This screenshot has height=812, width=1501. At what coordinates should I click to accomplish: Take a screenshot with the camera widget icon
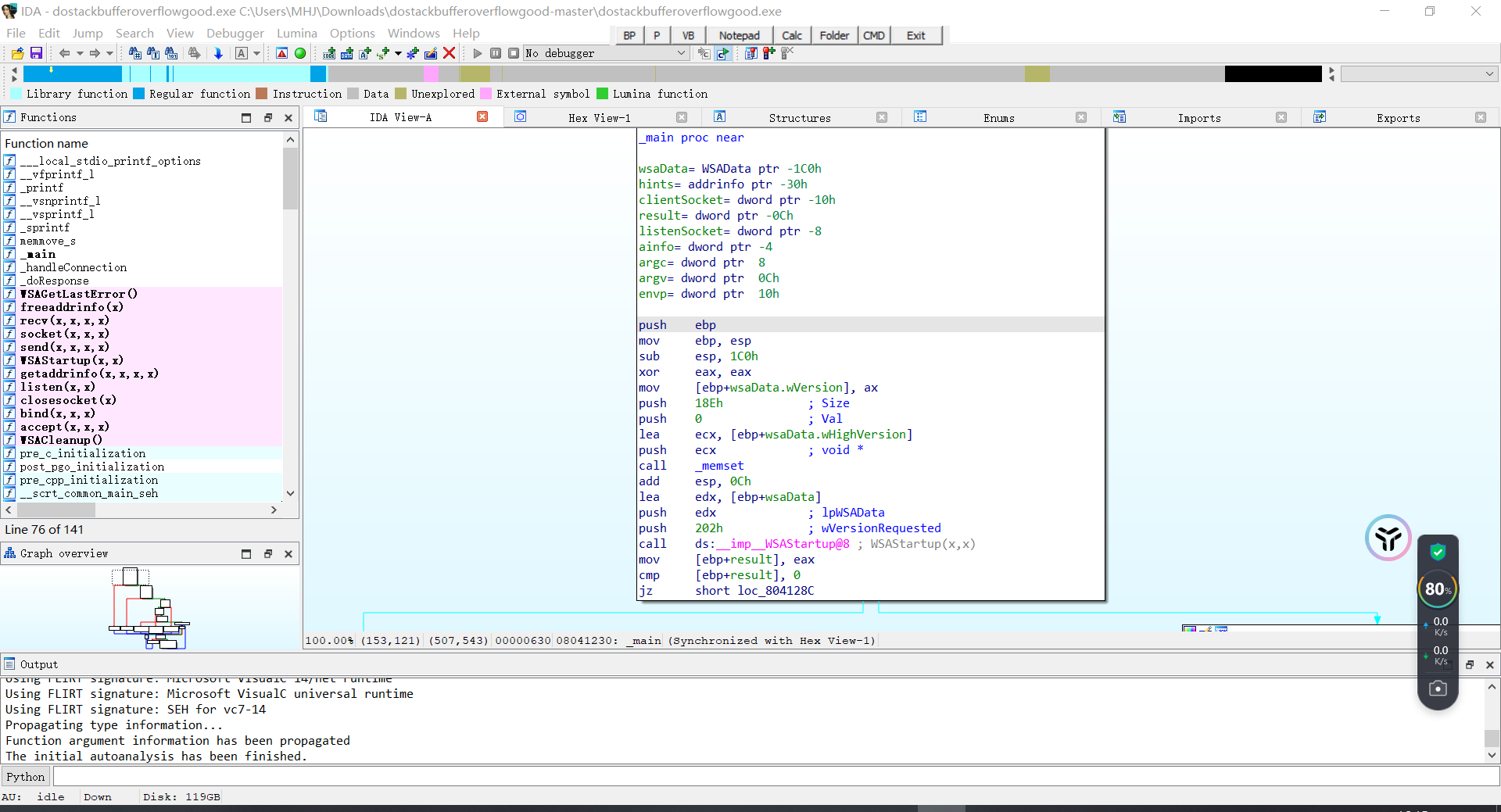[1437, 689]
